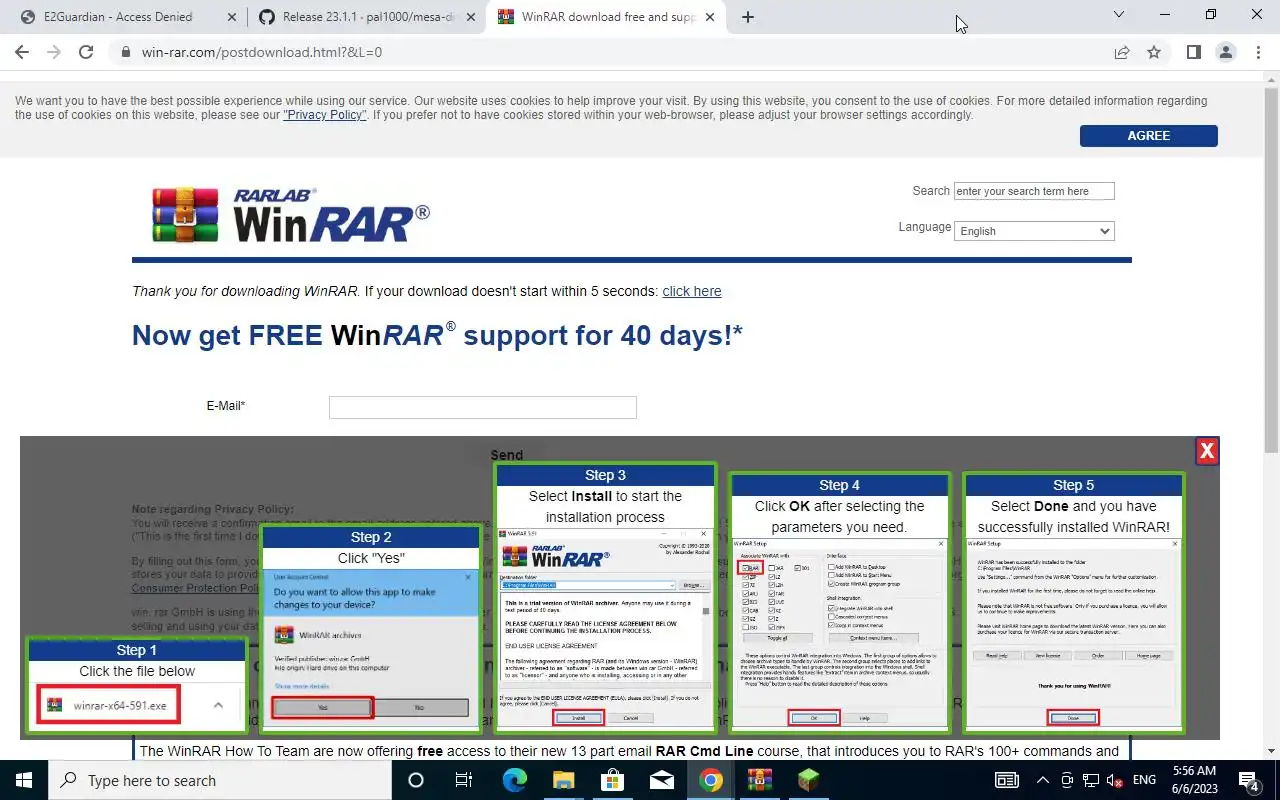Click the RARLAB WinRAR logo
This screenshot has width=1280, height=800.
(x=291, y=215)
